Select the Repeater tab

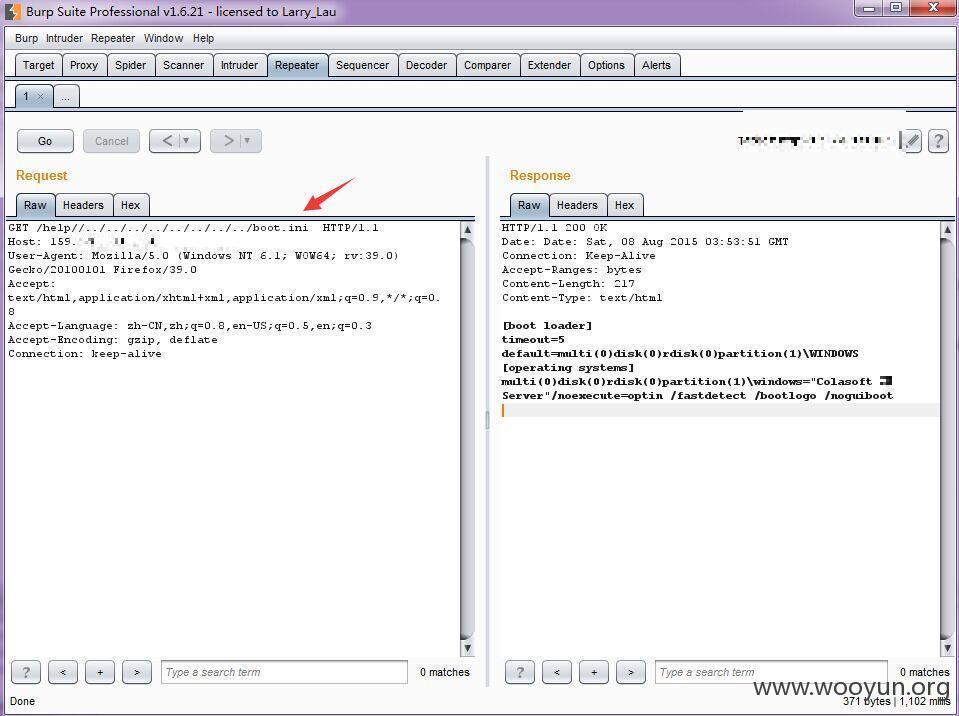[x=297, y=65]
